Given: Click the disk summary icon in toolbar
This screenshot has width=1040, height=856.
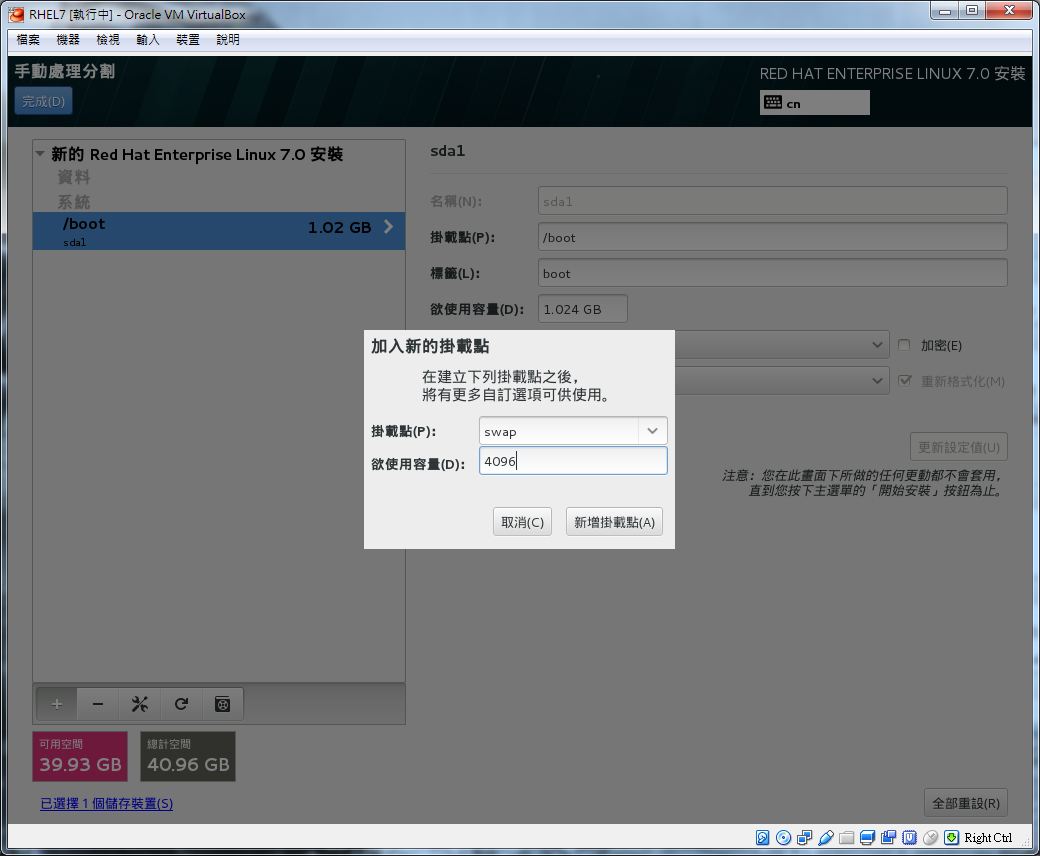Looking at the screenshot, I should (223, 703).
